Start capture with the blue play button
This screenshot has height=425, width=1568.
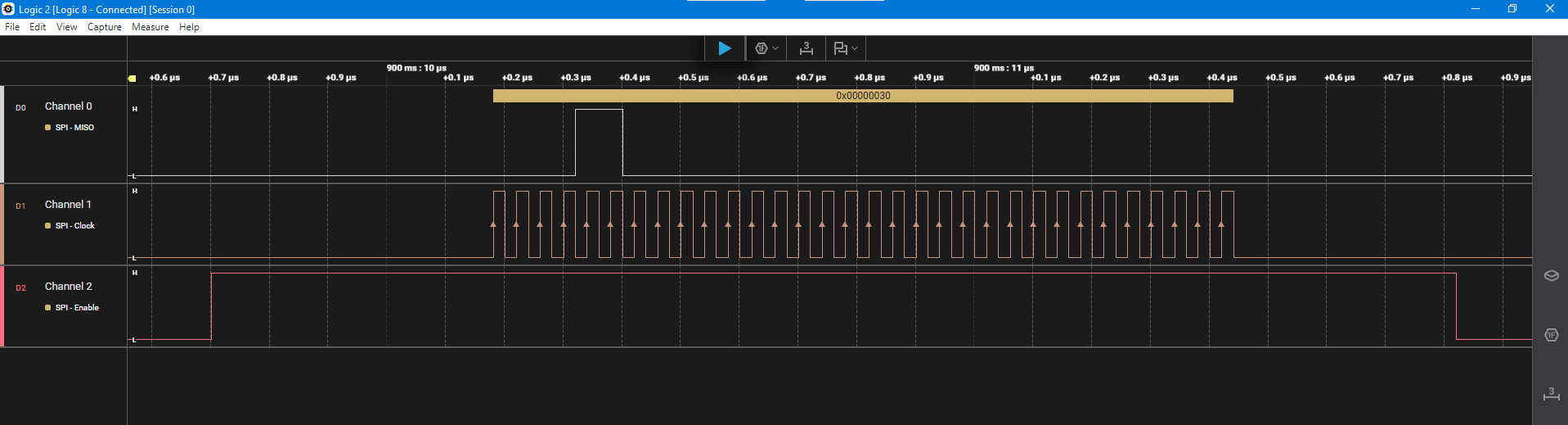point(724,48)
